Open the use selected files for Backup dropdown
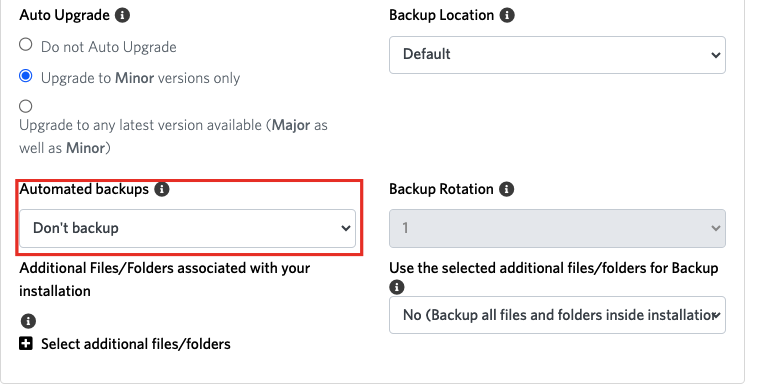 [x=557, y=315]
